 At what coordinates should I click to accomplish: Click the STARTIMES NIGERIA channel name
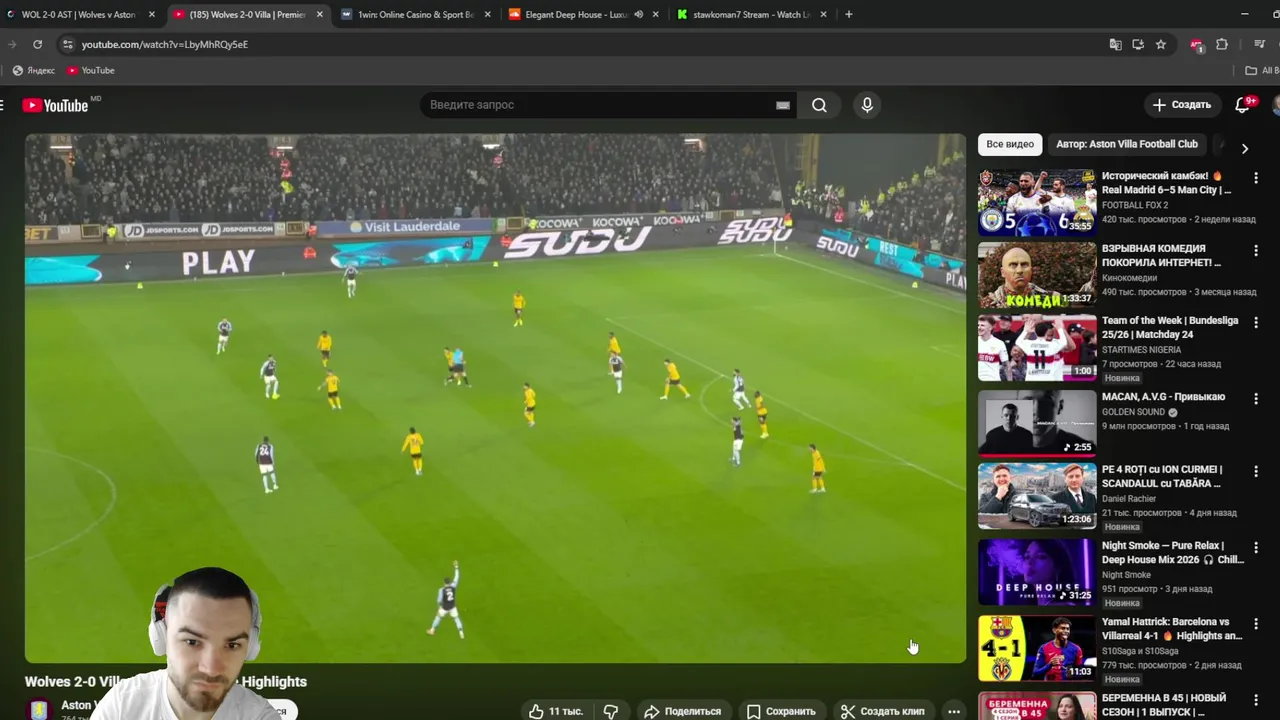click(x=1140, y=350)
